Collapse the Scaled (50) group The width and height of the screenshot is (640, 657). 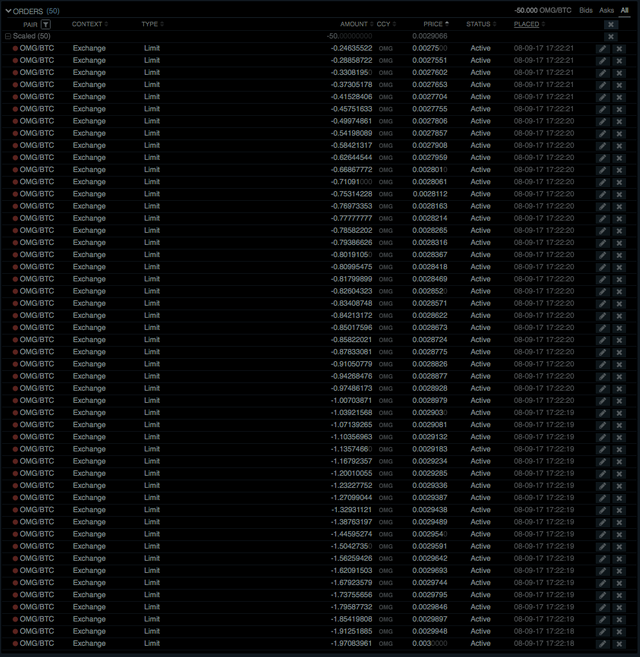(8, 36)
